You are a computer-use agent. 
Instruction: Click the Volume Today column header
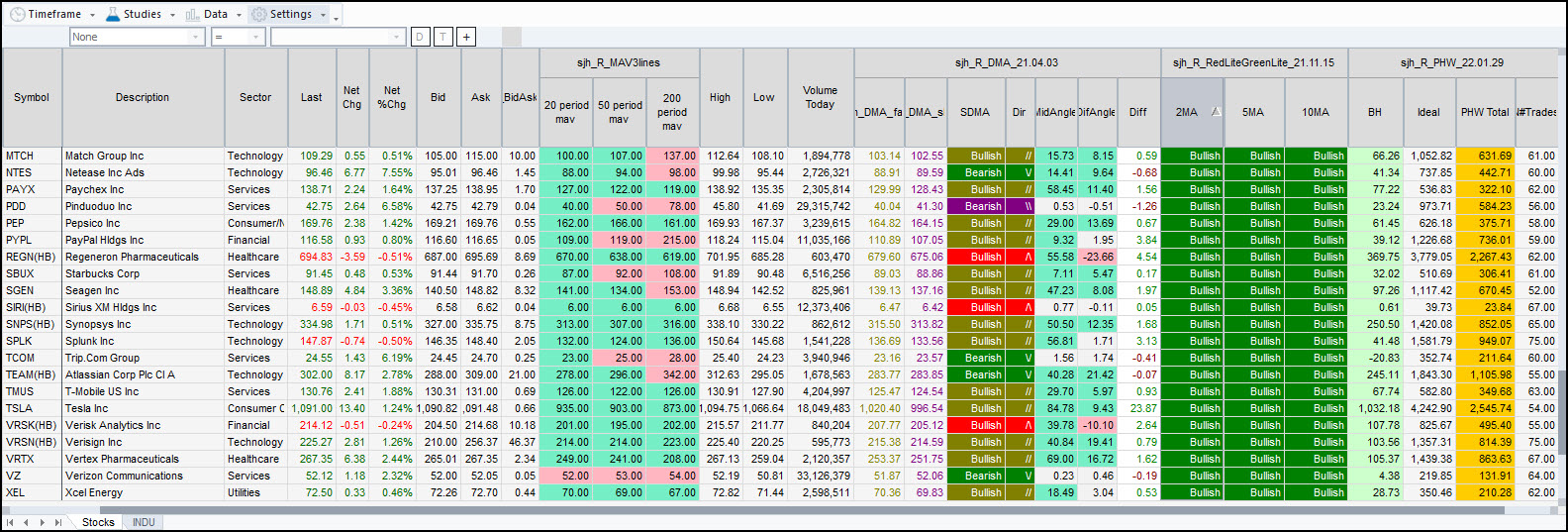point(820,97)
